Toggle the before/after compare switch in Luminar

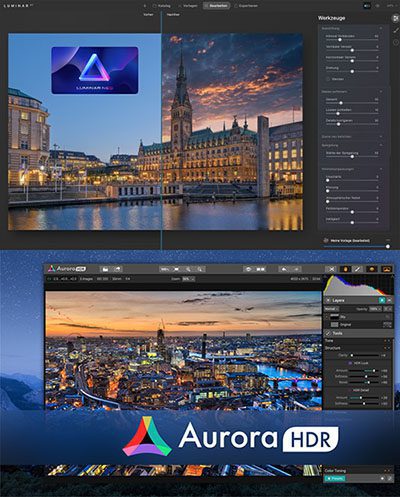[x=367, y=6]
